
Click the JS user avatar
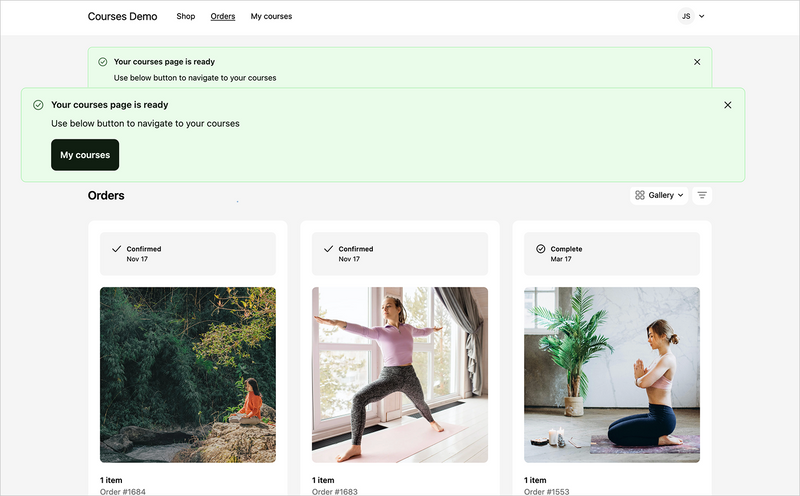pyautogui.click(x=685, y=16)
